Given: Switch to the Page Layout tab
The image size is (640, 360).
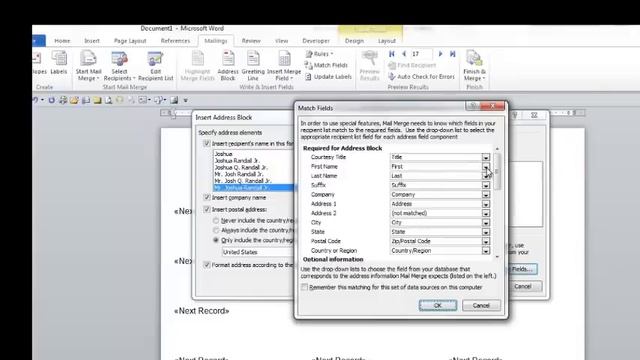Looking at the screenshot, I should coord(130,41).
